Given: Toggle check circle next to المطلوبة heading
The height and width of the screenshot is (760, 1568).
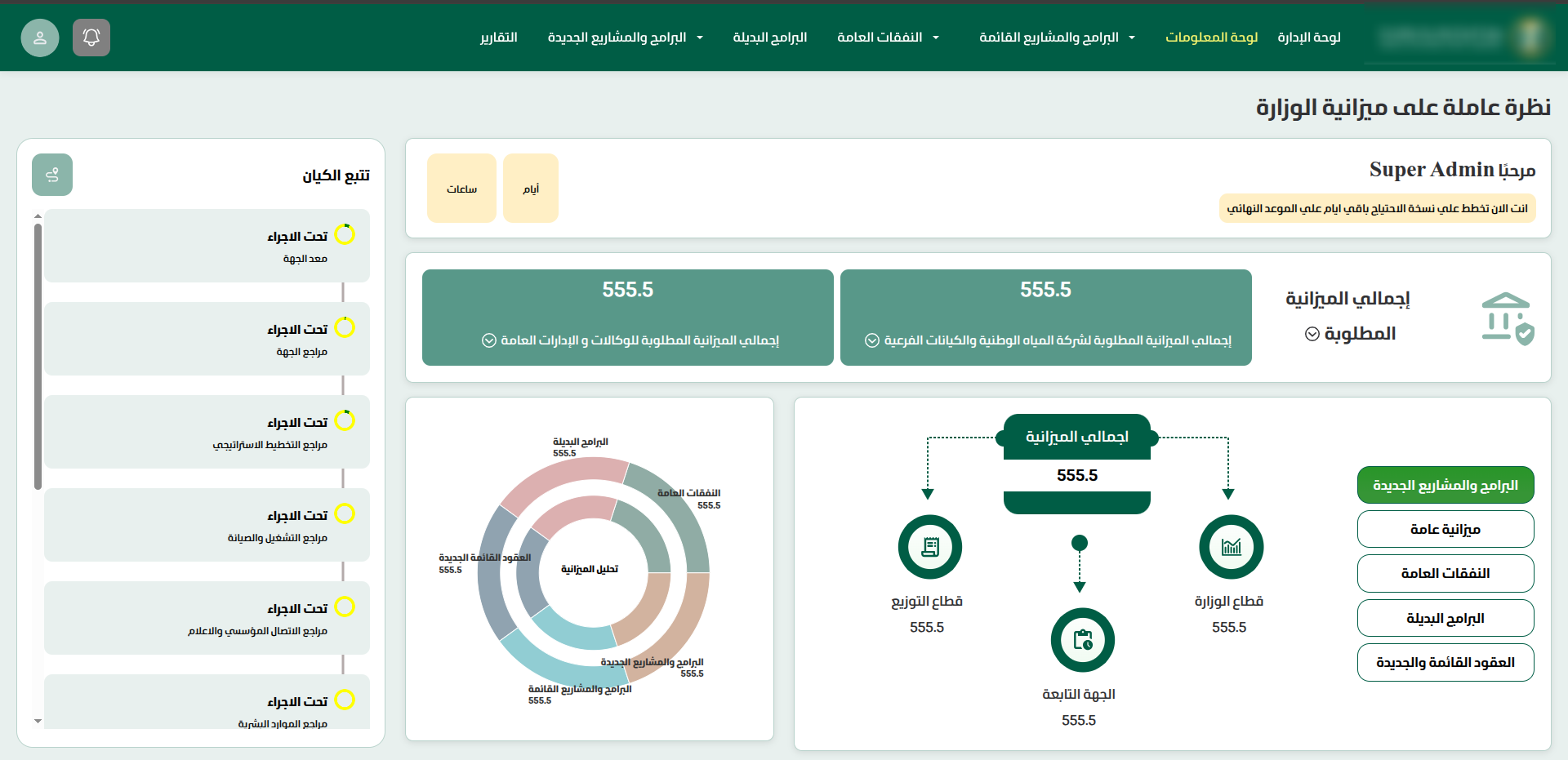Looking at the screenshot, I should (1312, 334).
